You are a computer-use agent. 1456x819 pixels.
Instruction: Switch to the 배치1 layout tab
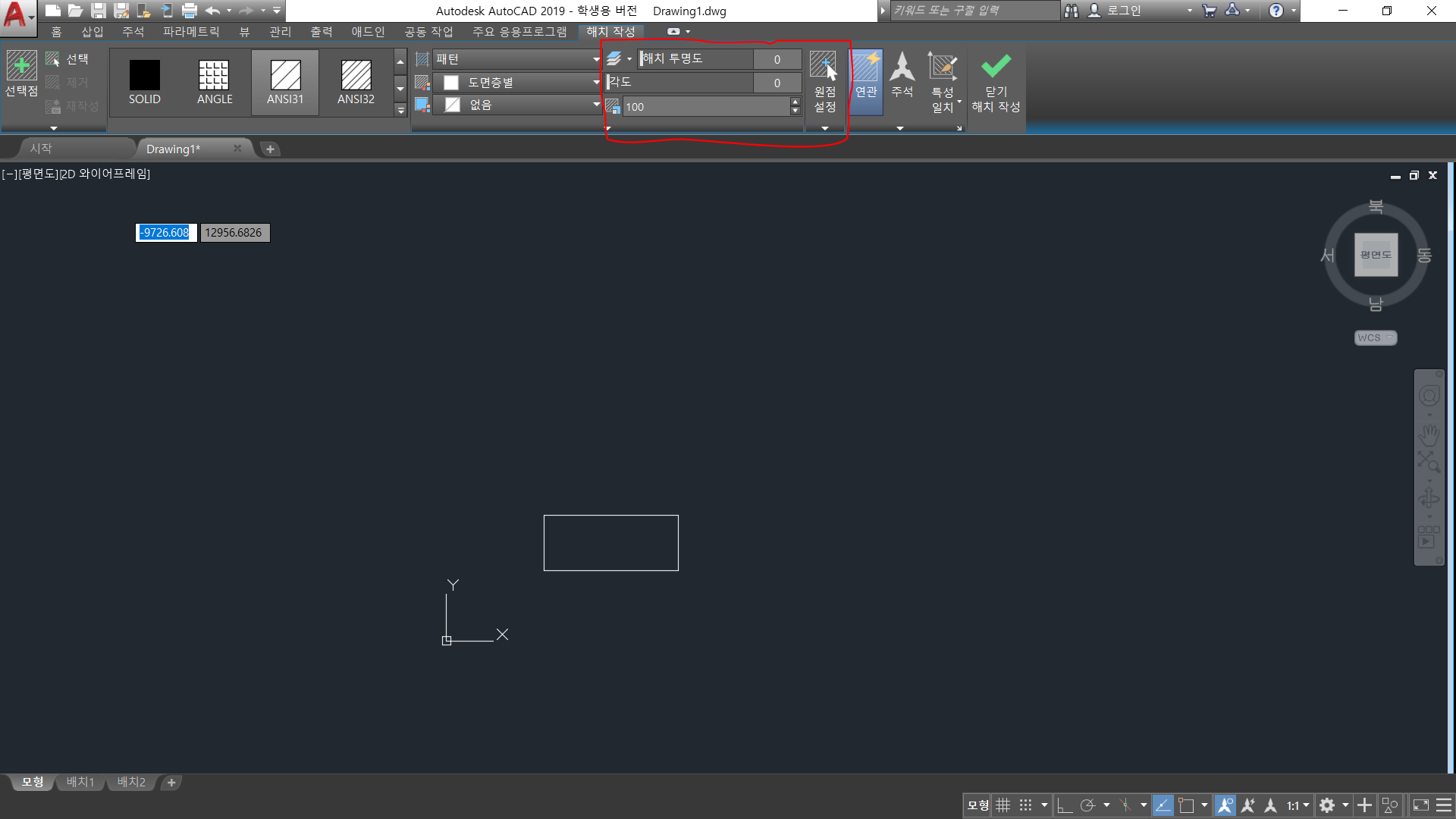tap(80, 782)
